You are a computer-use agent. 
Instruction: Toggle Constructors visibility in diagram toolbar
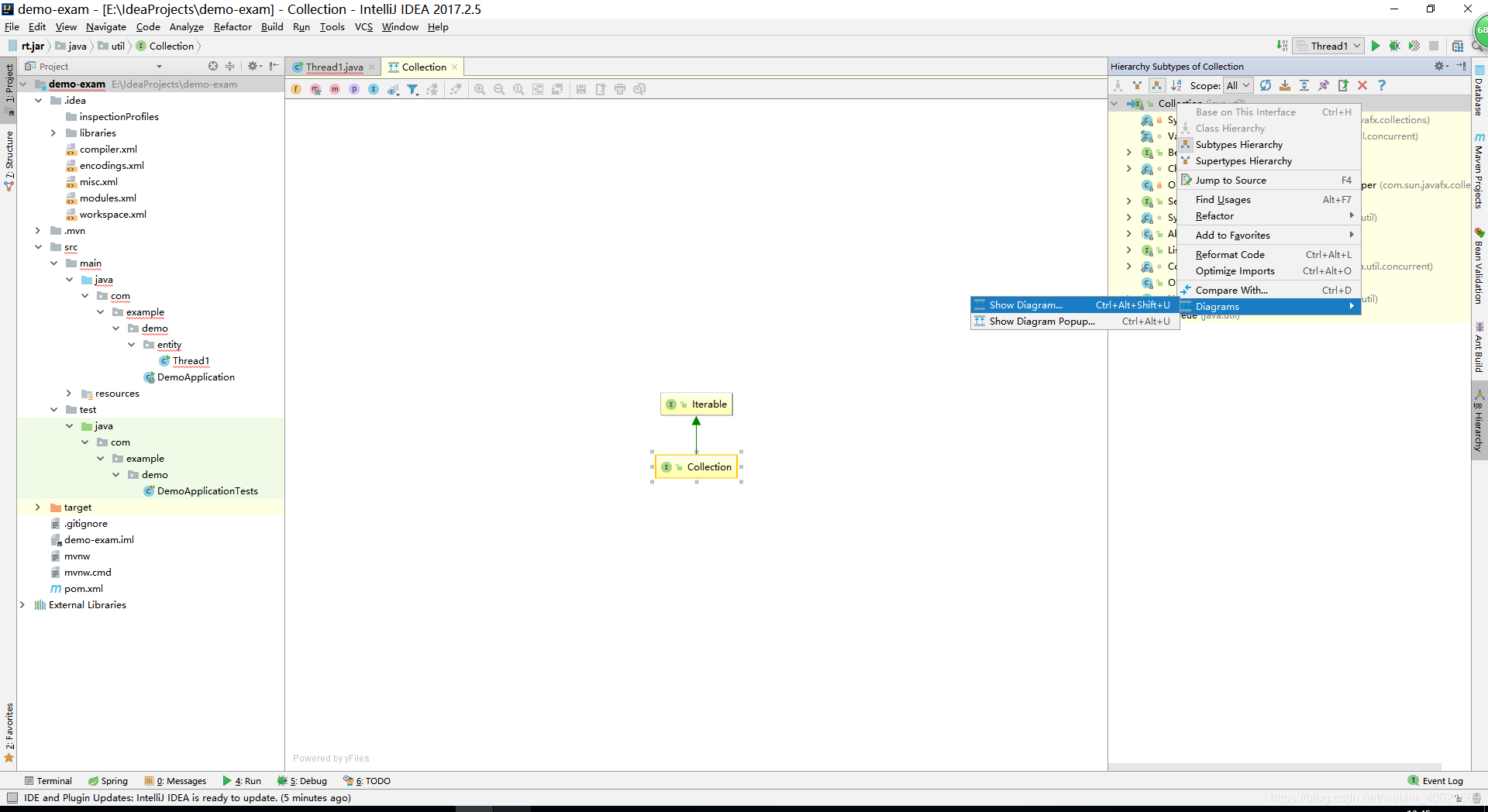point(315,89)
